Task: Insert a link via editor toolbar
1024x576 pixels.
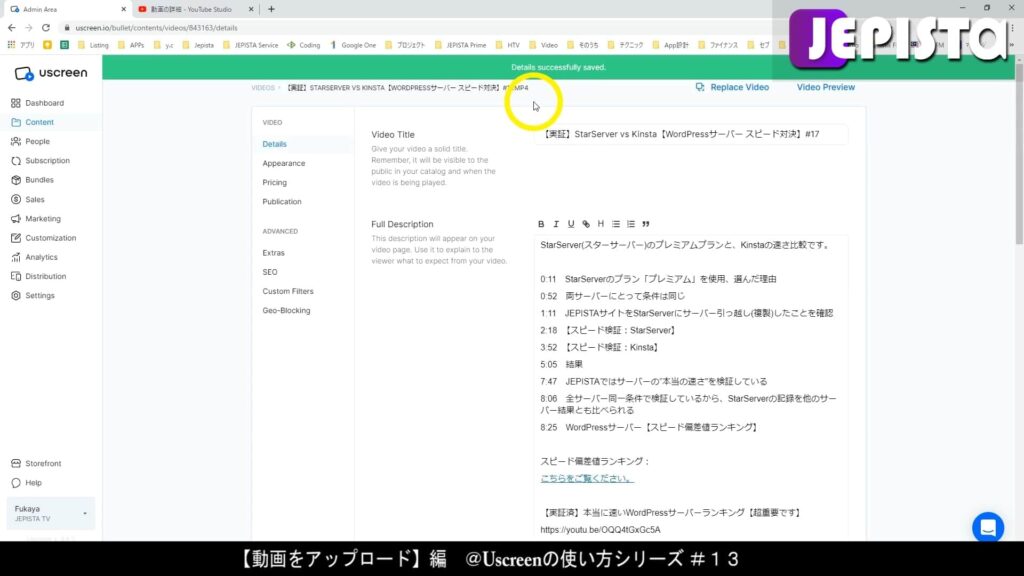Action: (x=586, y=224)
